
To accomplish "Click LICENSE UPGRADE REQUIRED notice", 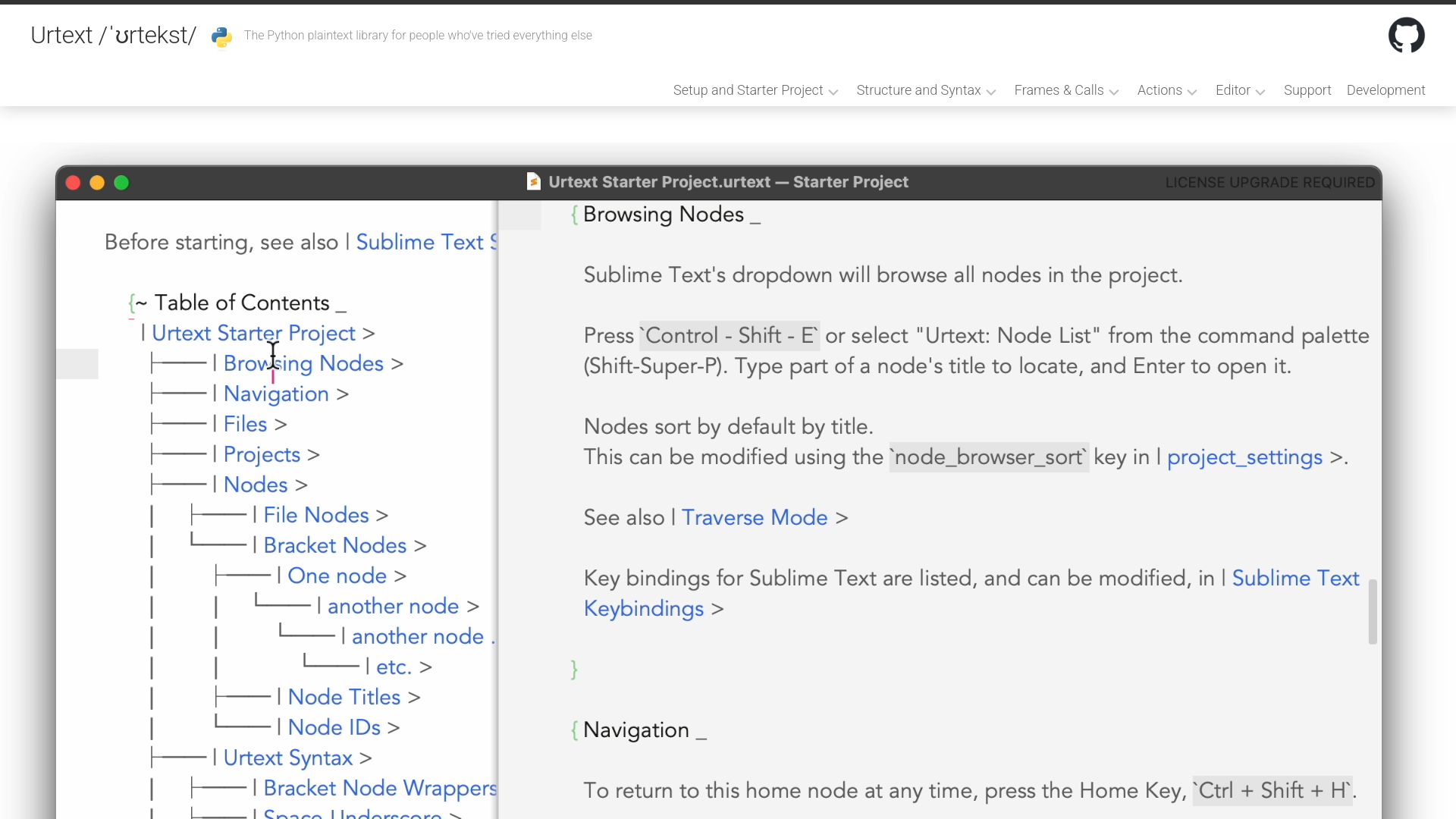I will tap(1269, 183).
